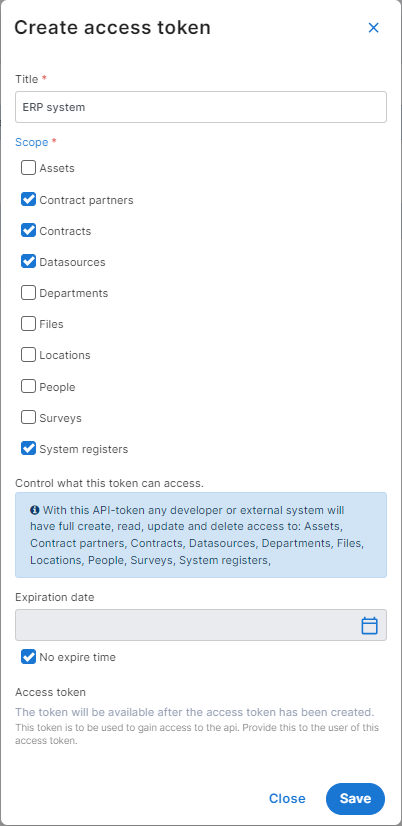The height and width of the screenshot is (826, 402).
Task: Disable the Datasources scope checkbox
Action: click(28, 262)
